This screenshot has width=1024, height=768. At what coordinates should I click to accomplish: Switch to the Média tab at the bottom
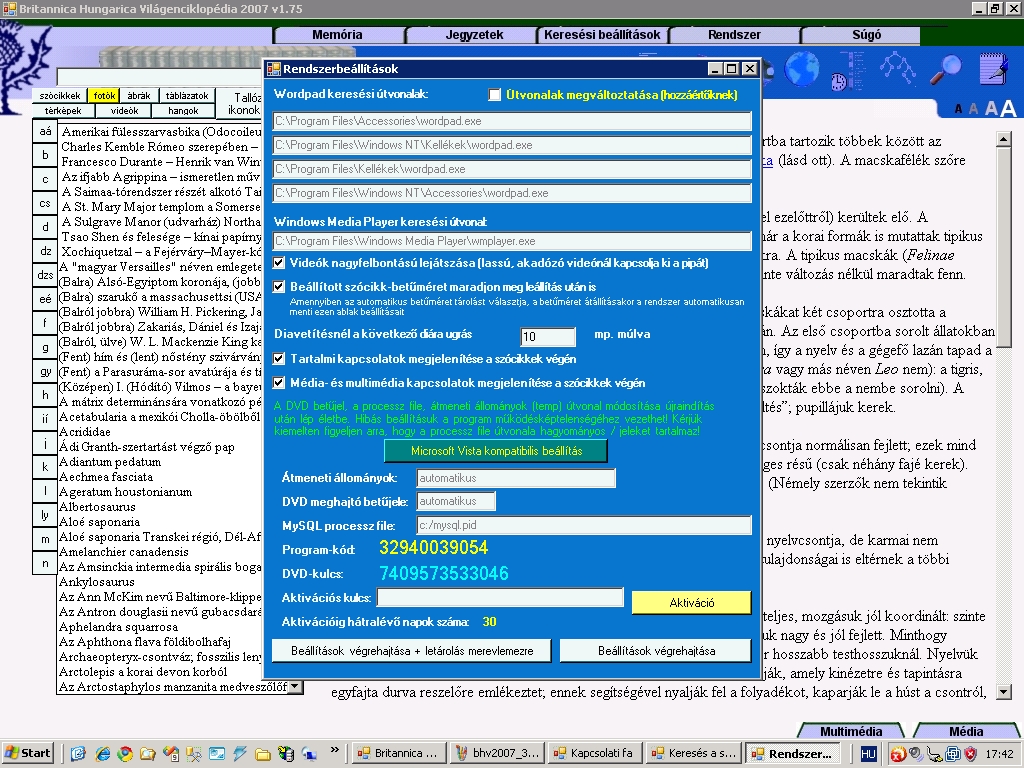(966, 731)
